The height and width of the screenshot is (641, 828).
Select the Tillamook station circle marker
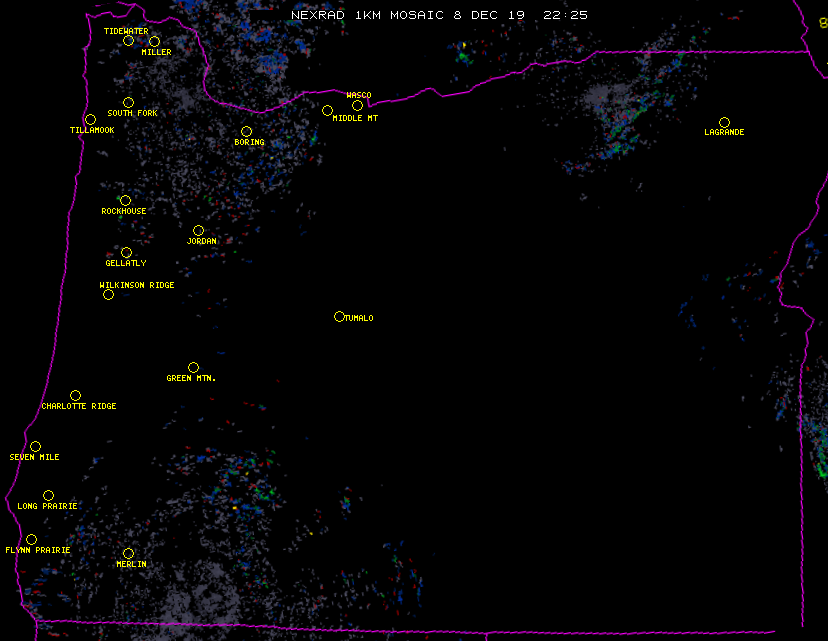[x=90, y=120]
